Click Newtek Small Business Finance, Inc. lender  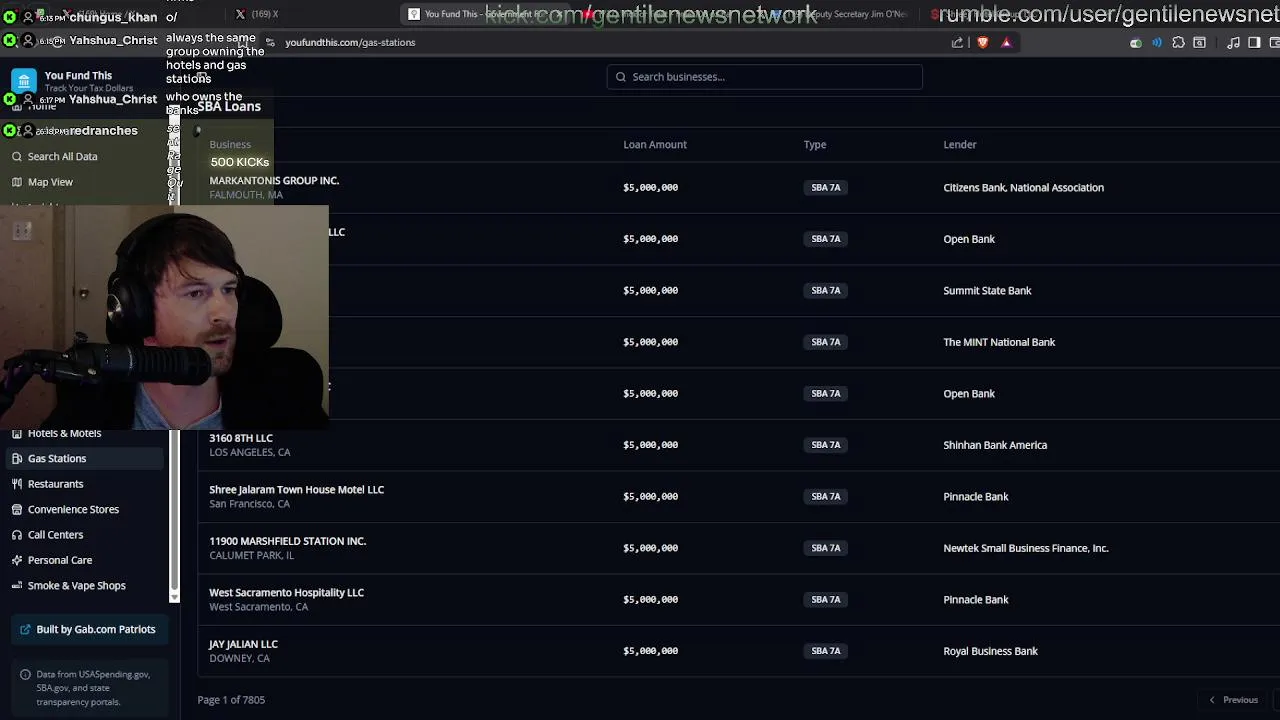tap(1026, 548)
